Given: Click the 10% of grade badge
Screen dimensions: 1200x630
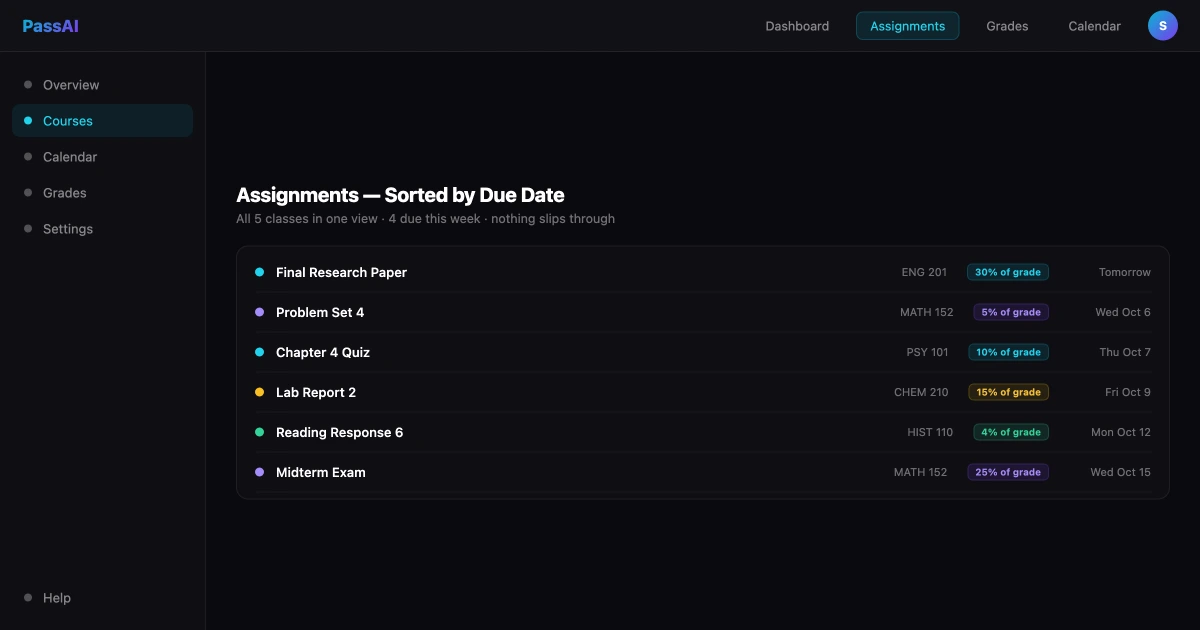Looking at the screenshot, I should pos(1008,352).
